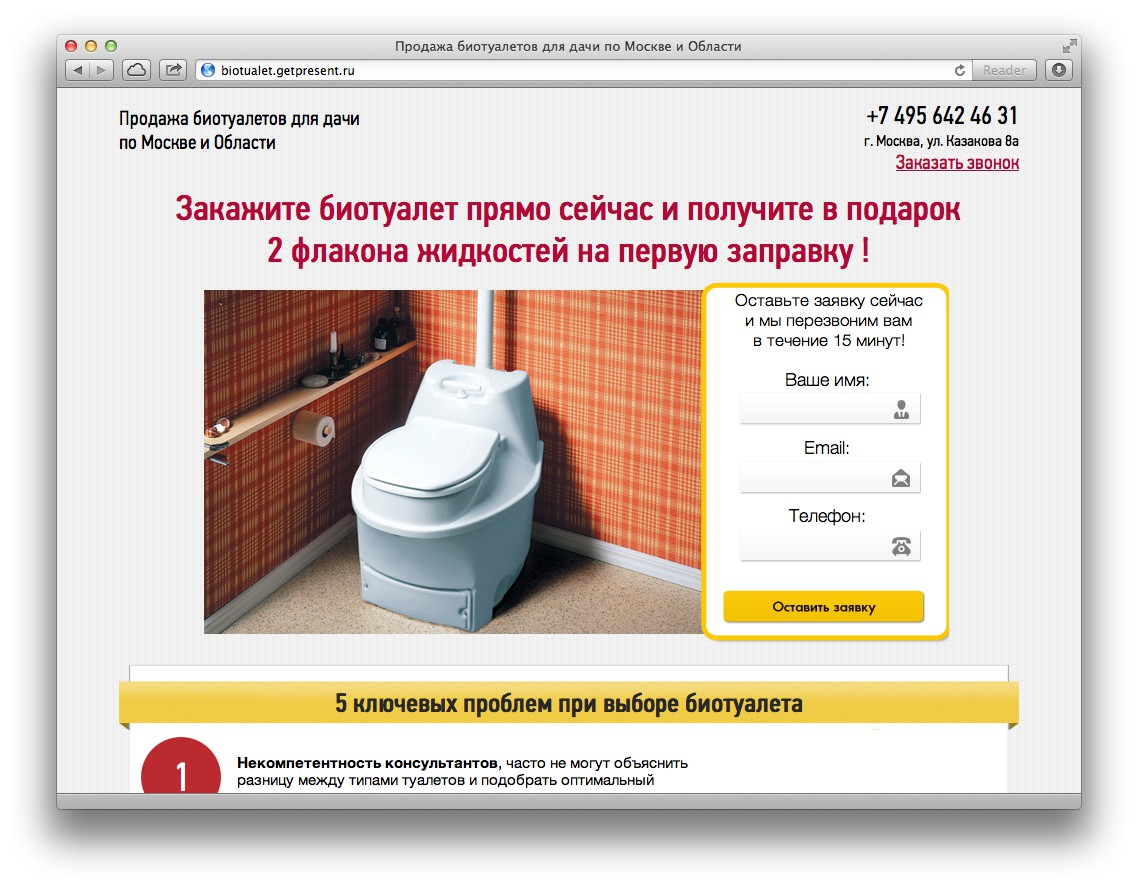Viewport: 1138px width, 888px height.
Task: Click the biotoilet product photo
Action: point(453,462)
